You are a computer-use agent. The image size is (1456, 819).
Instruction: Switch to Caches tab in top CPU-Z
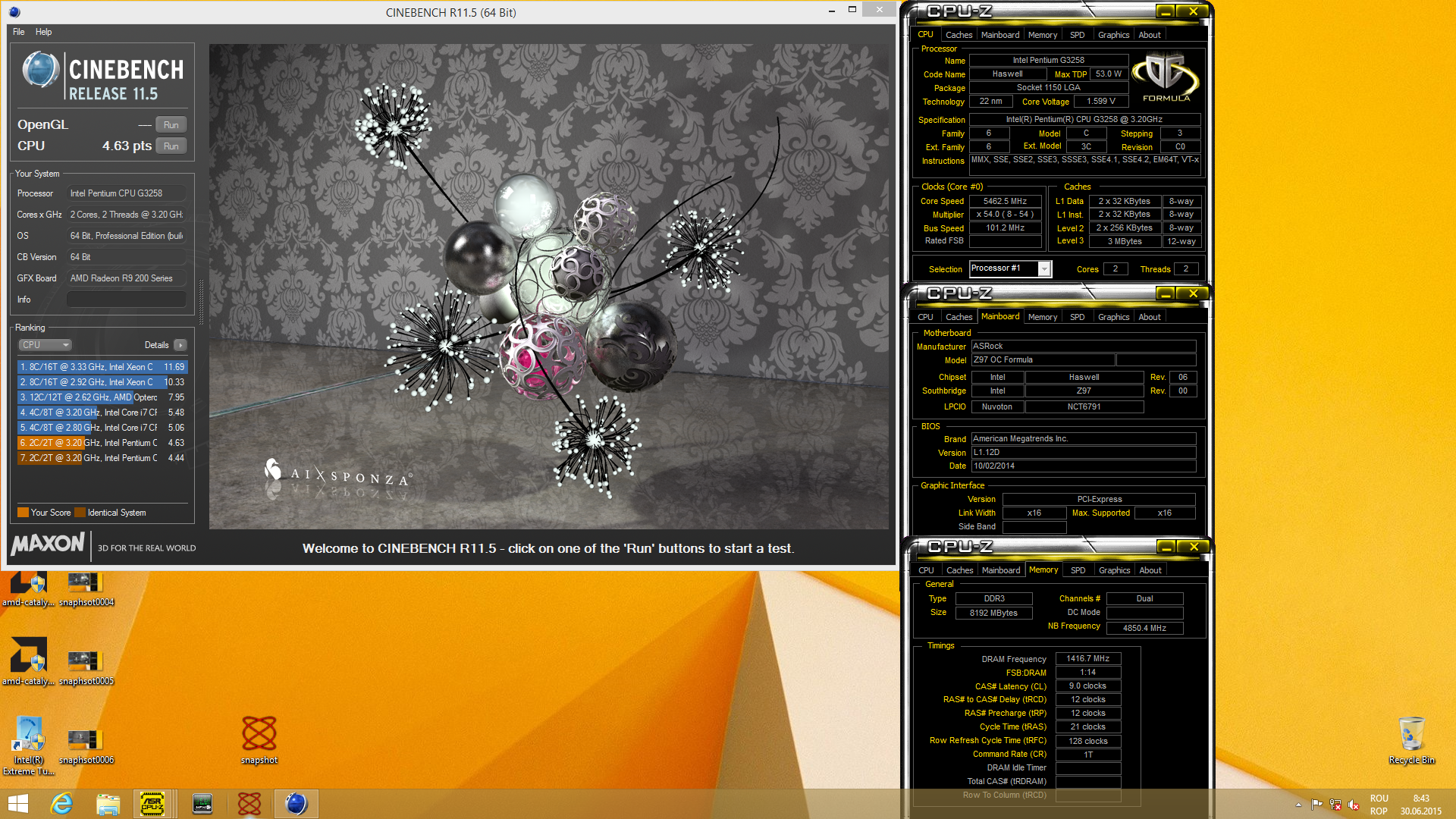[x=959, y=35]
